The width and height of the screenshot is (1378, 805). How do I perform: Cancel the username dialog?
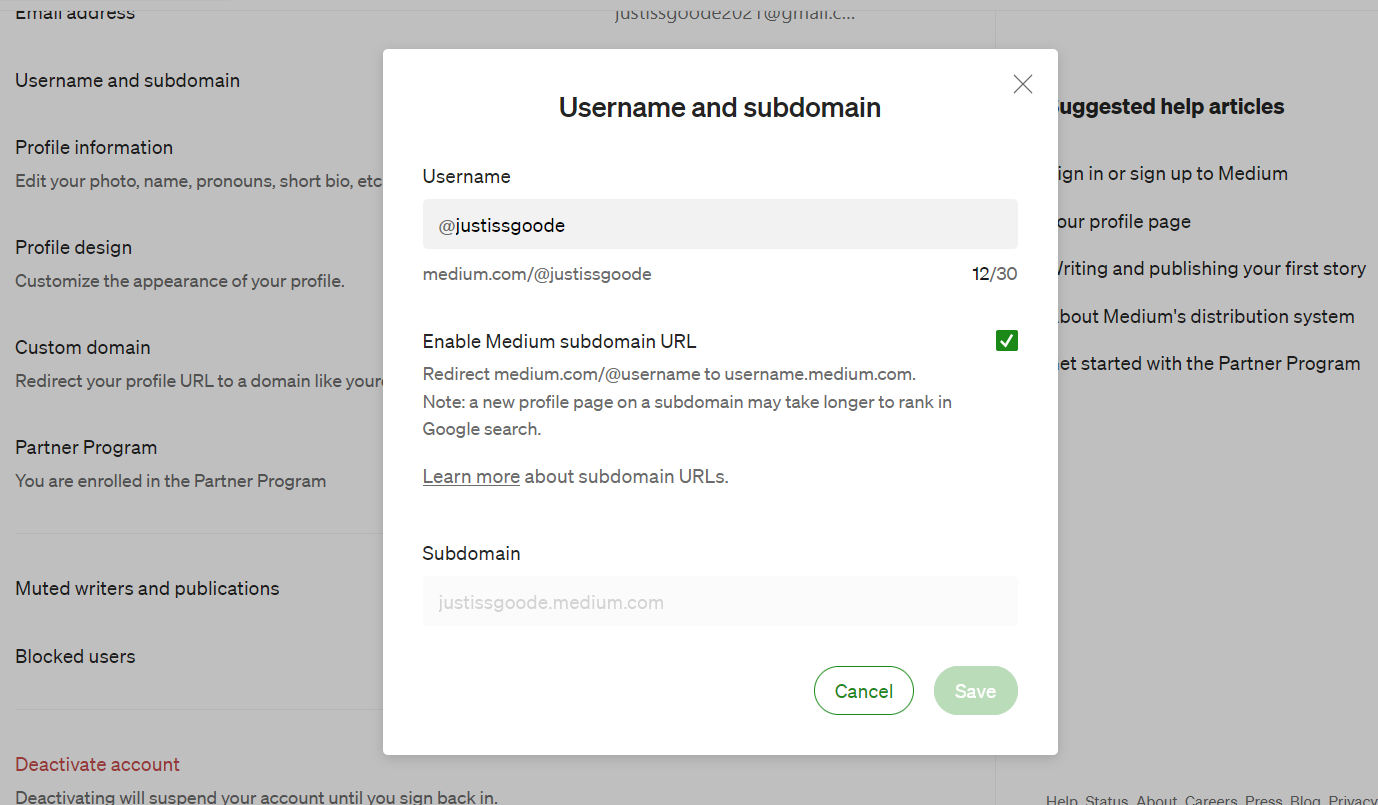[864, 691]
